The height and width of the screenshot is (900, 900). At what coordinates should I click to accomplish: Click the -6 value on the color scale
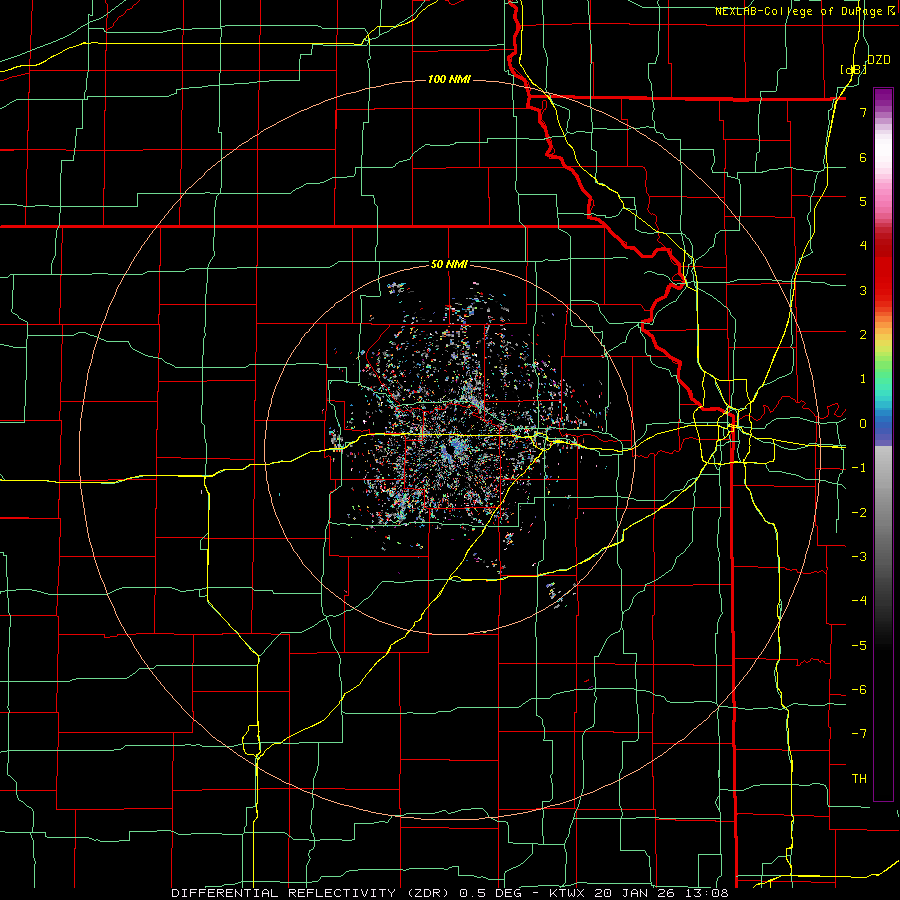click(859, 689)
